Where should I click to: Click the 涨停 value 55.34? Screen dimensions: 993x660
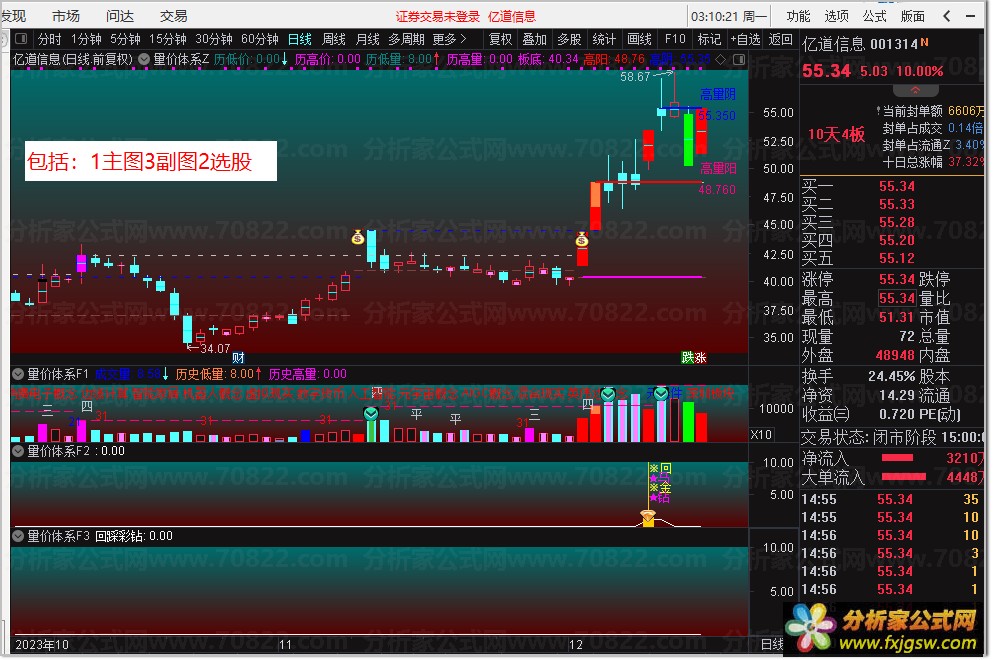pyautogui.click(x=897, y=279)
